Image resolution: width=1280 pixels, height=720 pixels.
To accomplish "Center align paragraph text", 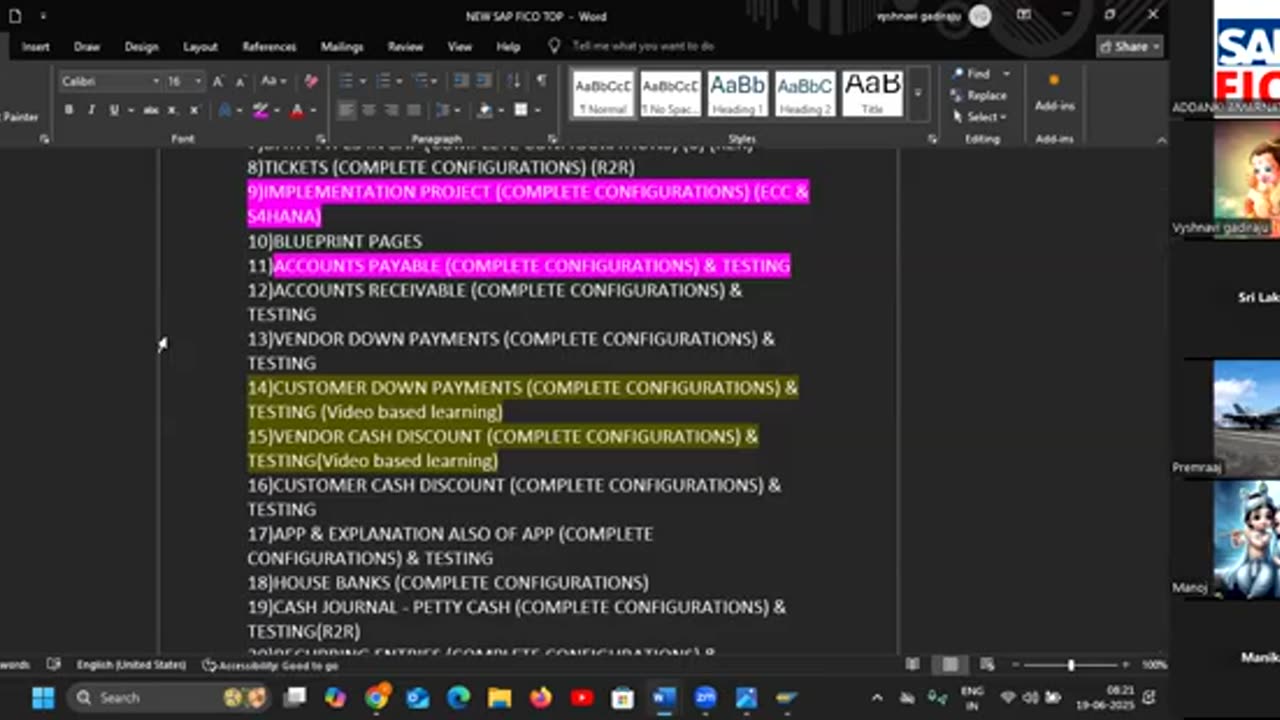I will (x=368, y=110).
